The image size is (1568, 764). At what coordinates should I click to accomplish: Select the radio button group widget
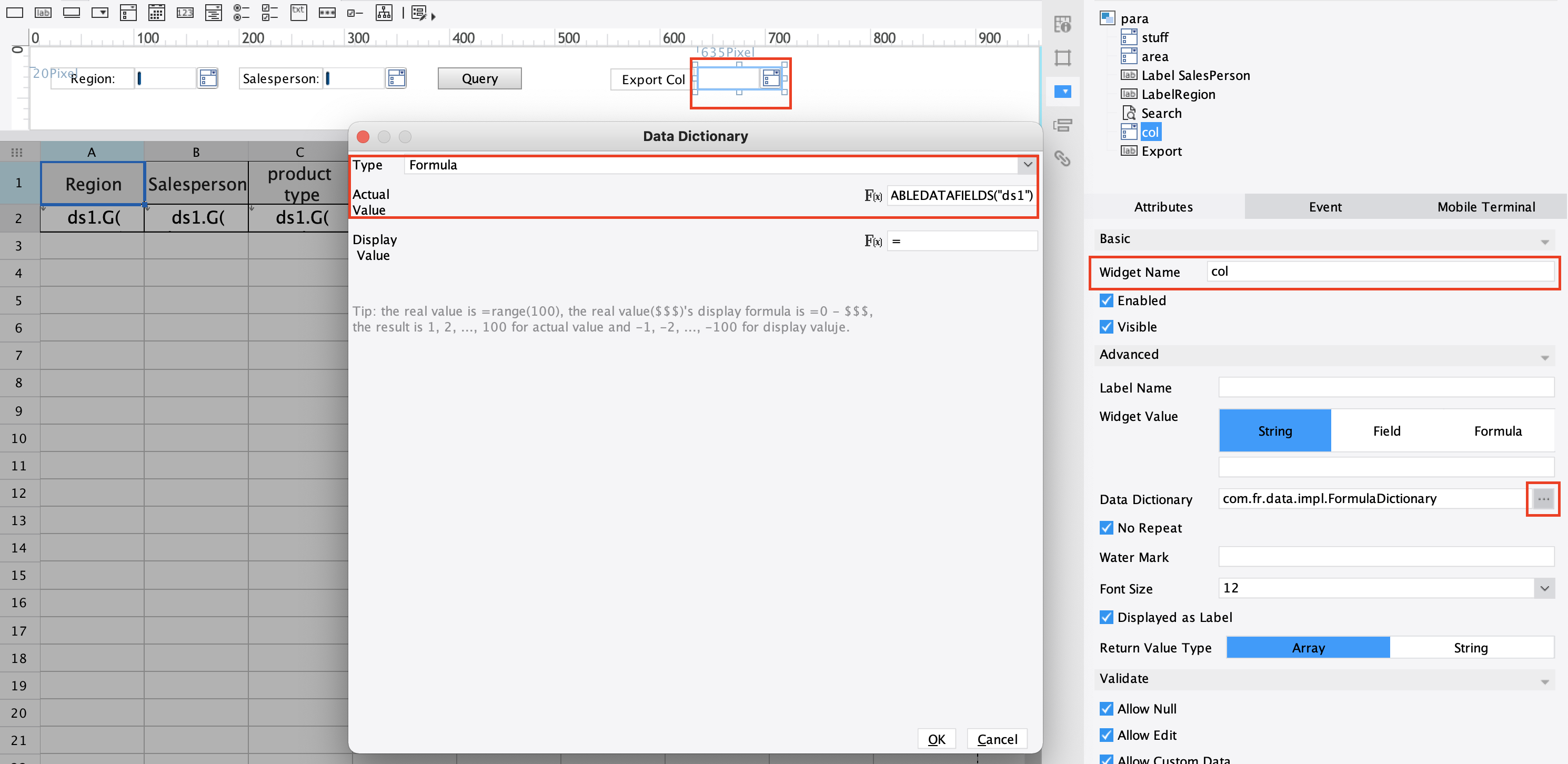pos(242,12)
